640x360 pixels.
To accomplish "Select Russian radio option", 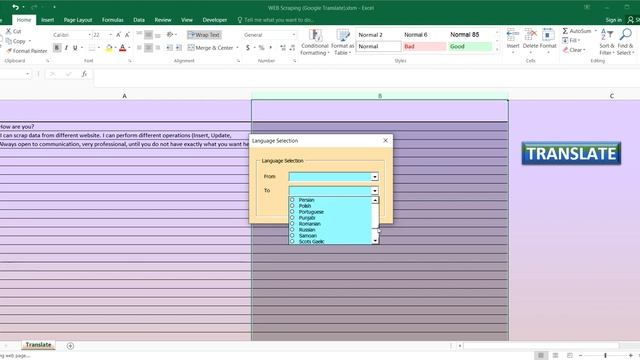I will (x=292, y=230).
